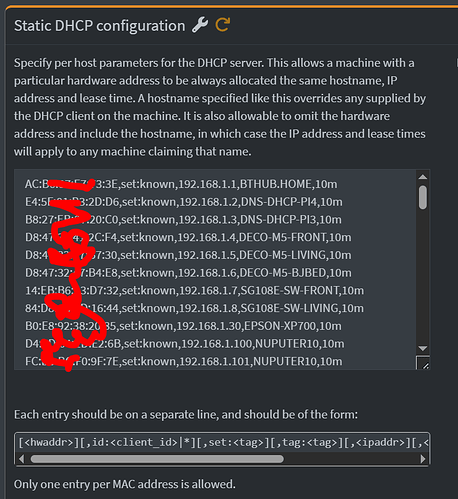458x499 pixels.
Task: Click the SG108E-SW-FRONT entry line
Action: [x=194, y=290]
